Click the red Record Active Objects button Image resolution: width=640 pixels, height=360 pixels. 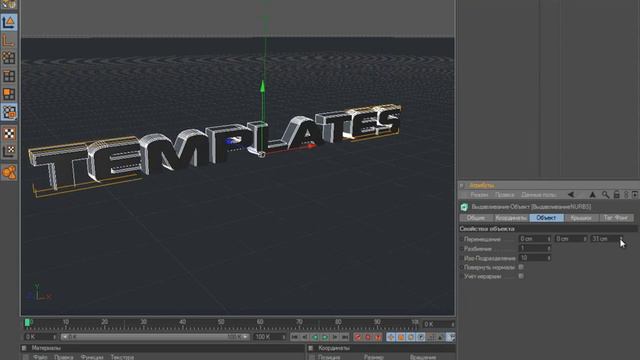click(x=358, y=337)
